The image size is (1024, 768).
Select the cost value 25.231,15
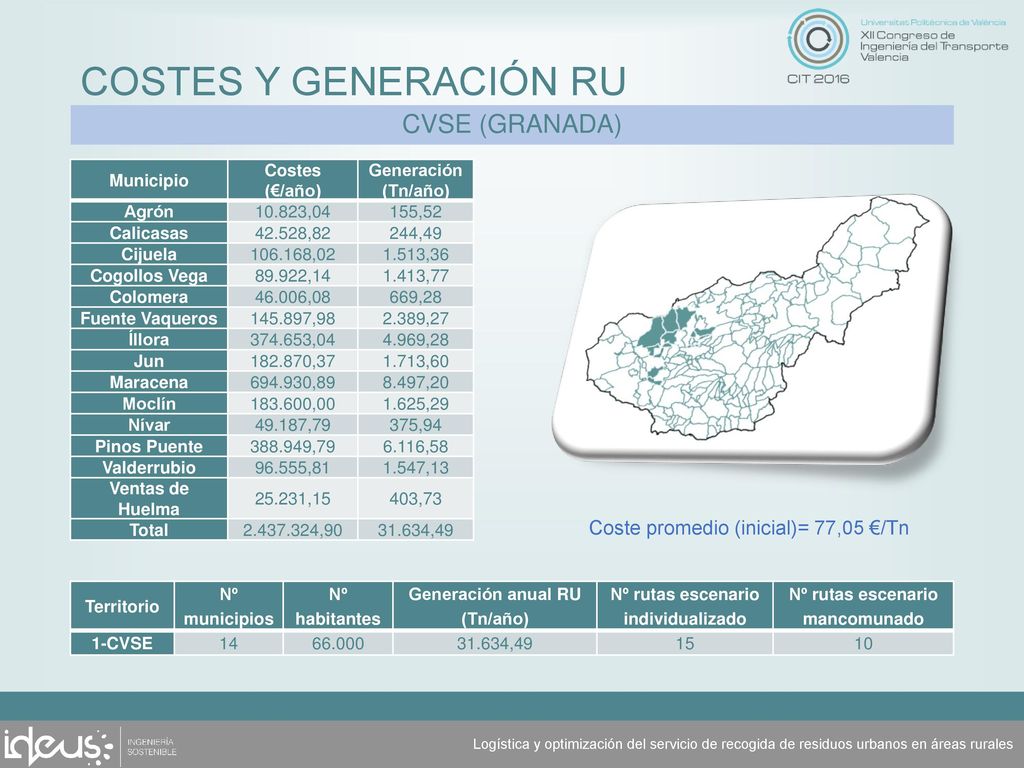(293, 498)
